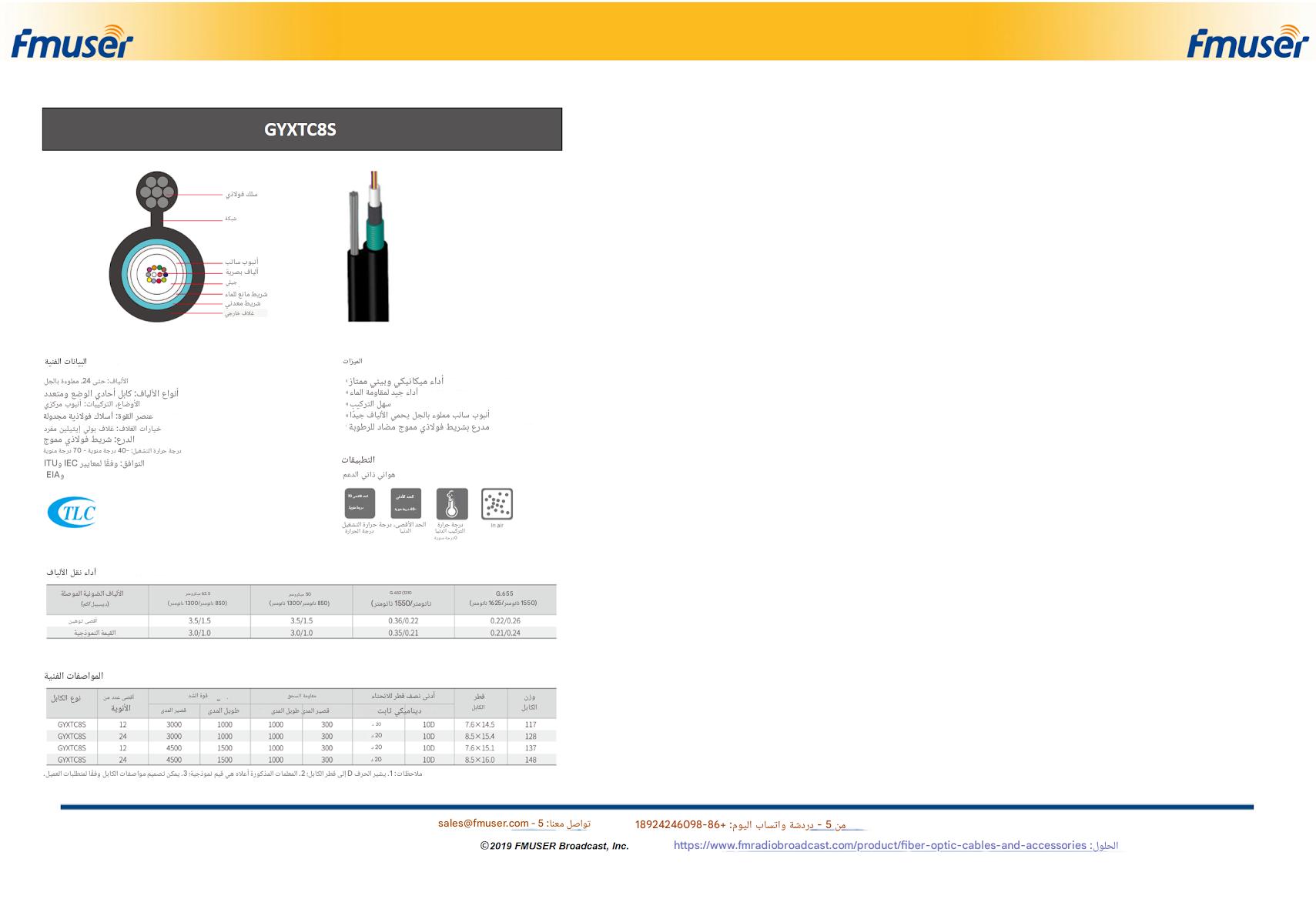This screenshot has height=899, width=1316.
Task: Click the minimum temperature icon
Action: (x=406, y=503)
